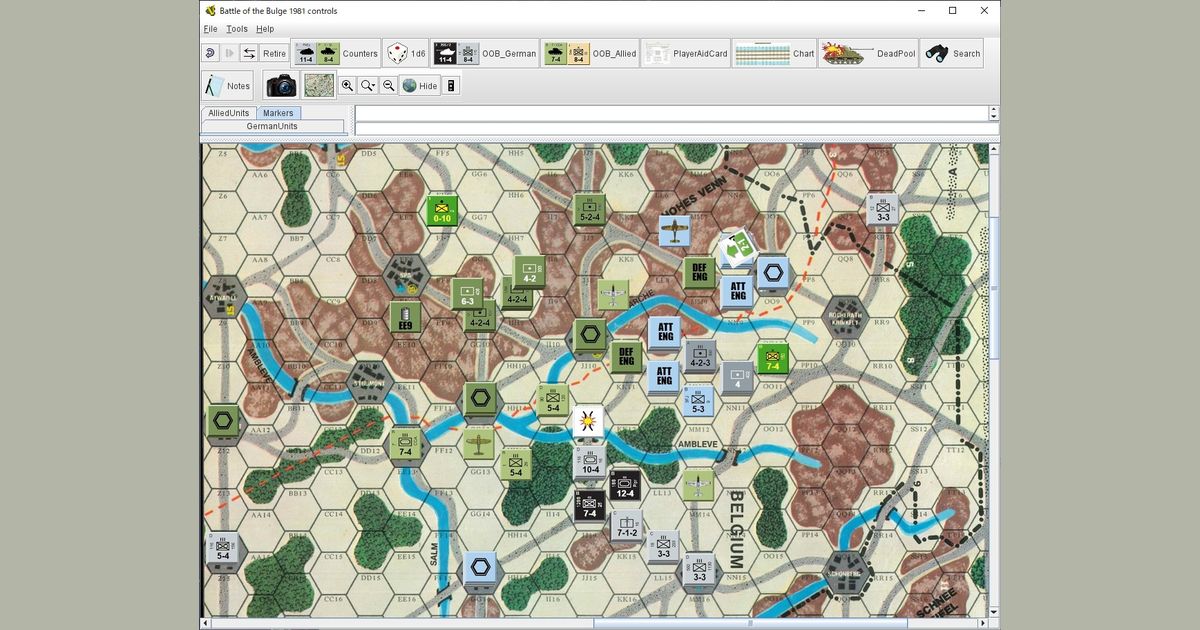Expand the undo history arrow
Screen dimensions: 1200x630
click(211, 53)
